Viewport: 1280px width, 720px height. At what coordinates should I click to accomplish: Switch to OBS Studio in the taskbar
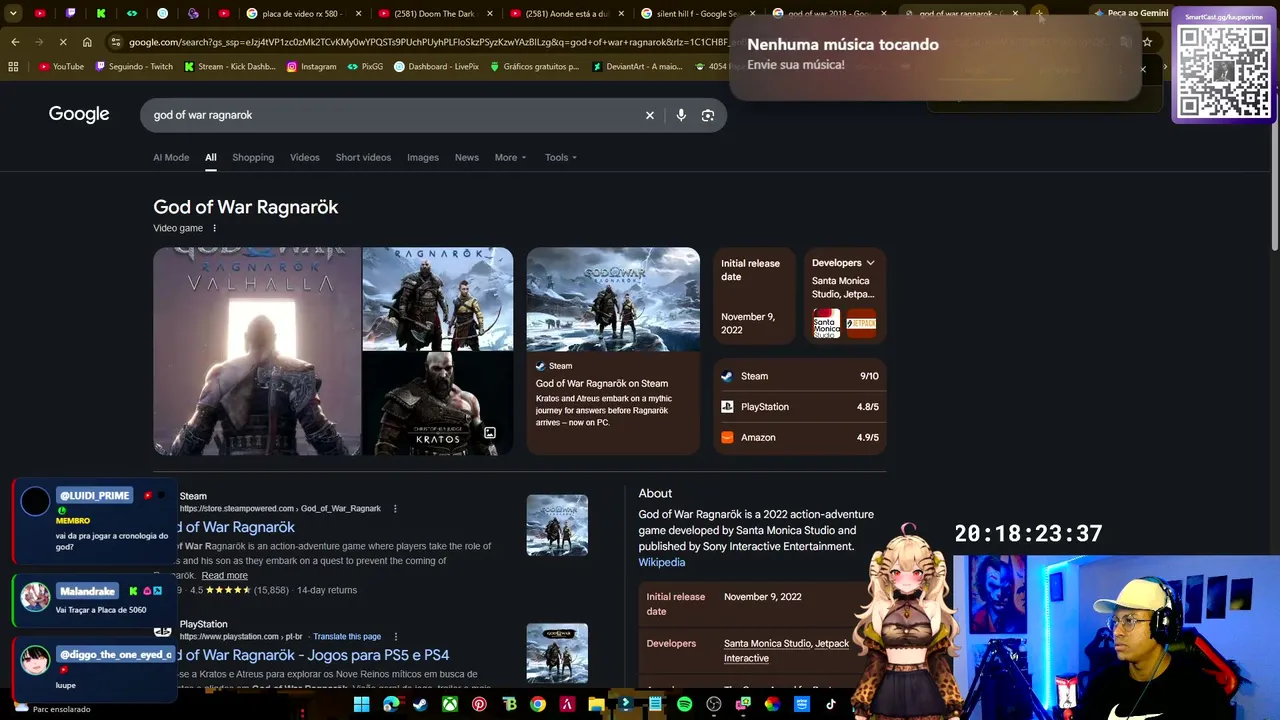coord(713,704)
